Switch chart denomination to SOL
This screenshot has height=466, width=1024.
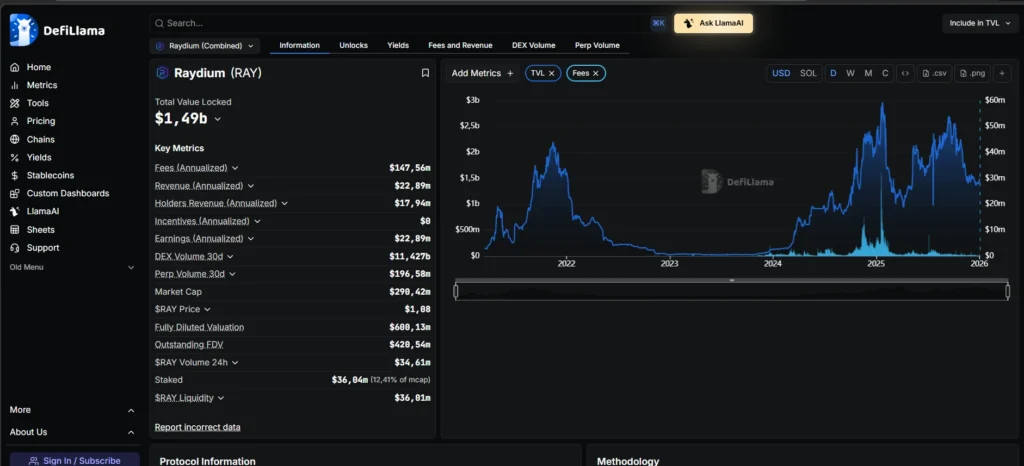click(808, 73)
